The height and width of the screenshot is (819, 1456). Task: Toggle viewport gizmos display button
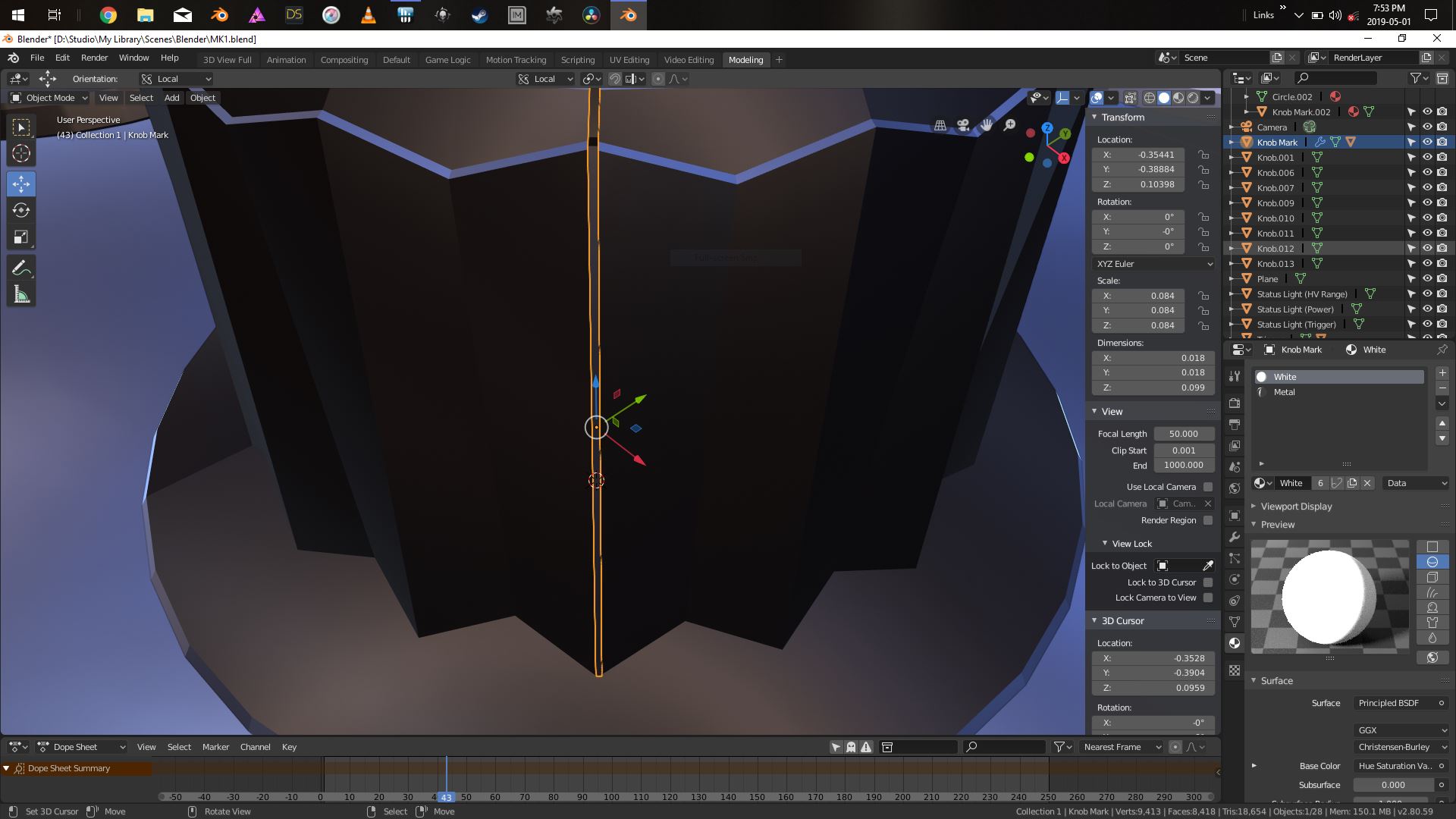point(1062,98)
